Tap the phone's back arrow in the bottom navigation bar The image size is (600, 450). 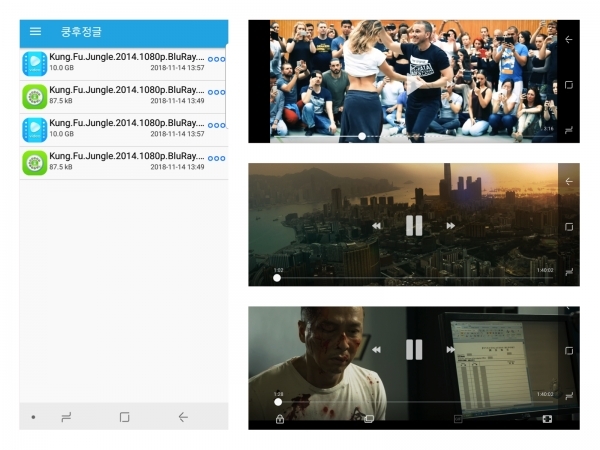click(183, 417)
